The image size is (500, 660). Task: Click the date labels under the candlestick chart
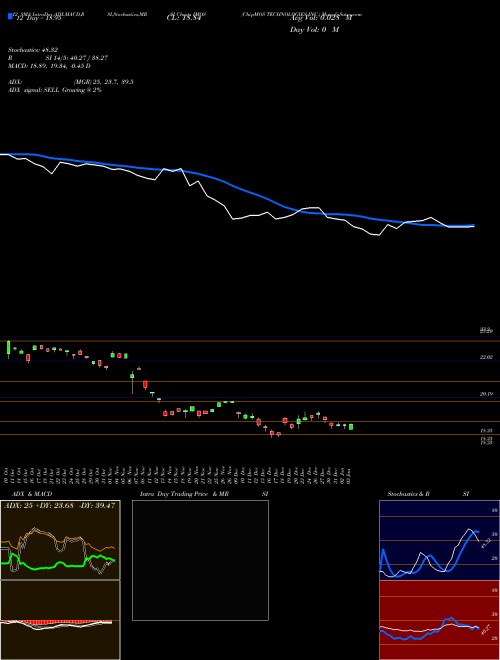pos(178,474)
